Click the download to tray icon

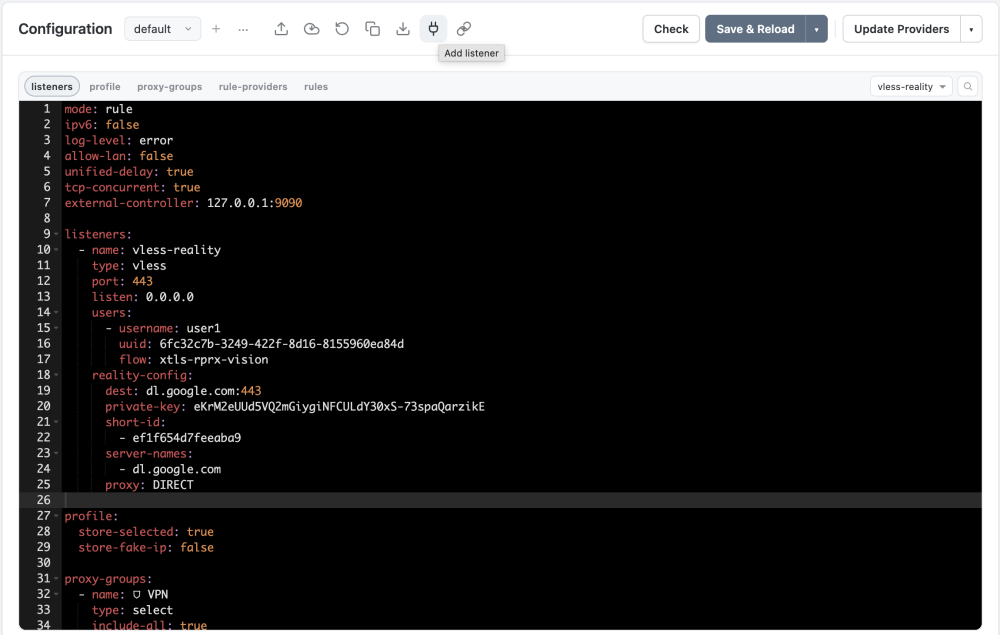[403, 29]
